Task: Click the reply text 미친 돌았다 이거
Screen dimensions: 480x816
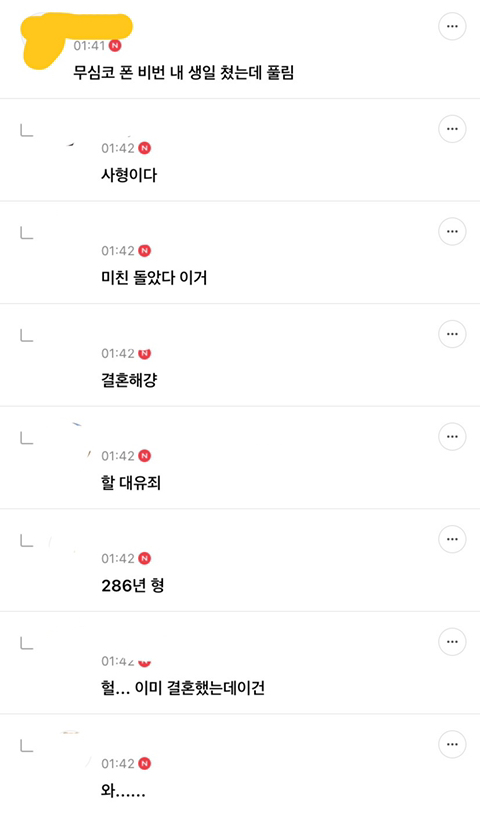Action: tap(154, 277)
